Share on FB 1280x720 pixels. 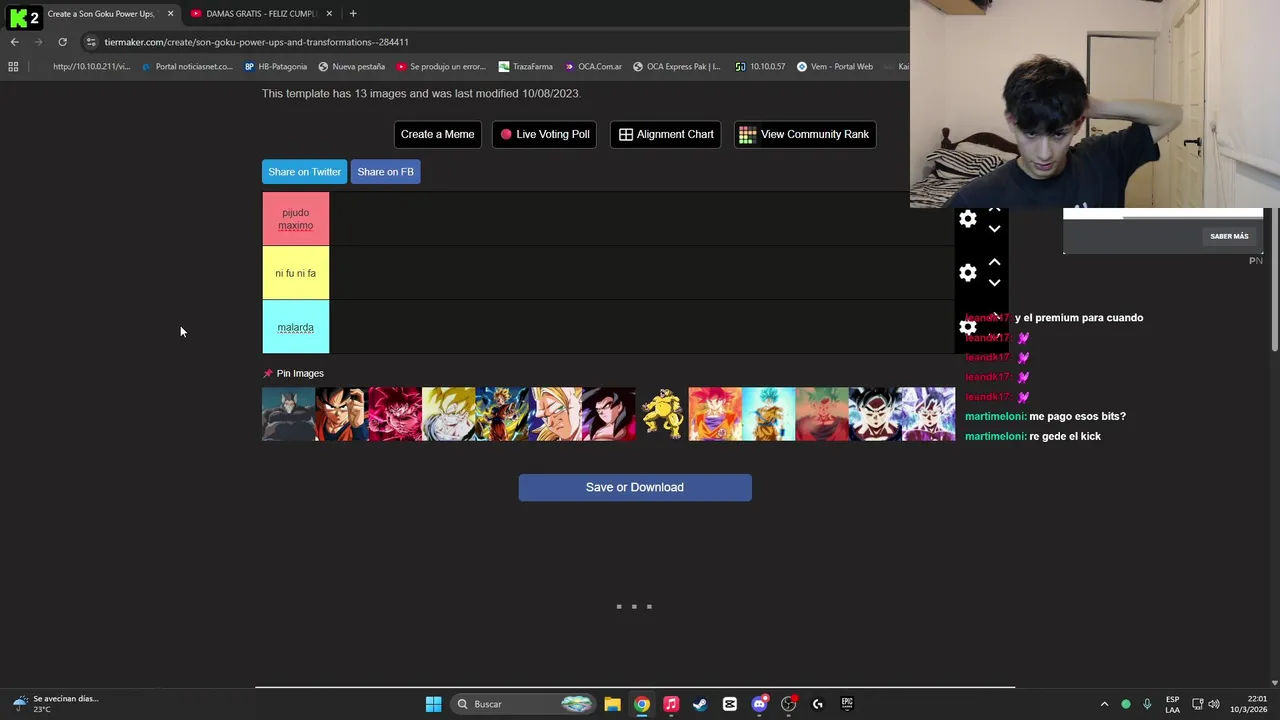coord(385,172)
